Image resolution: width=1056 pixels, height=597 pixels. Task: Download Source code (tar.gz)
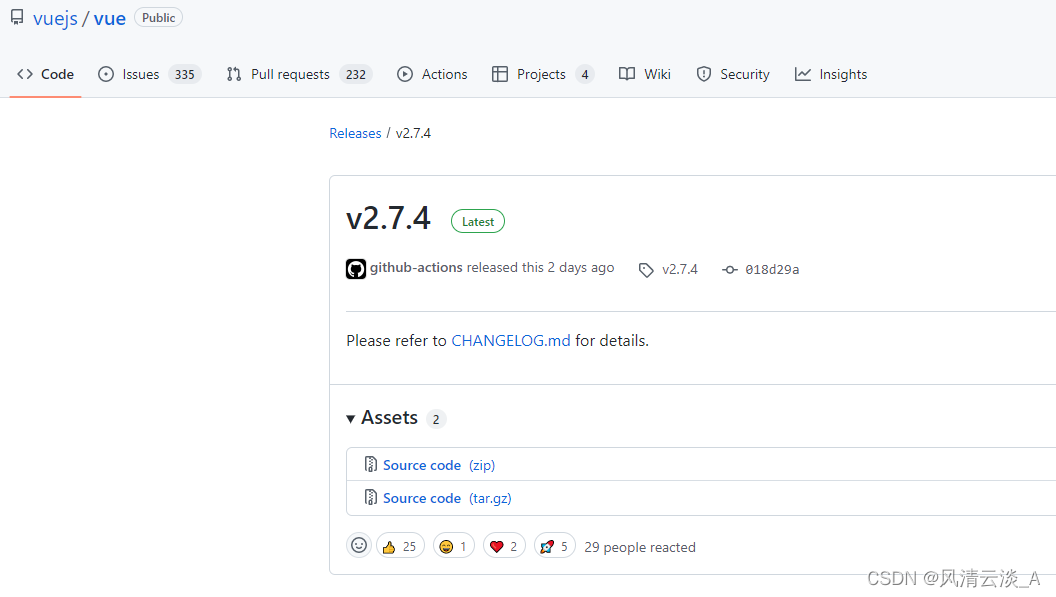447,499
